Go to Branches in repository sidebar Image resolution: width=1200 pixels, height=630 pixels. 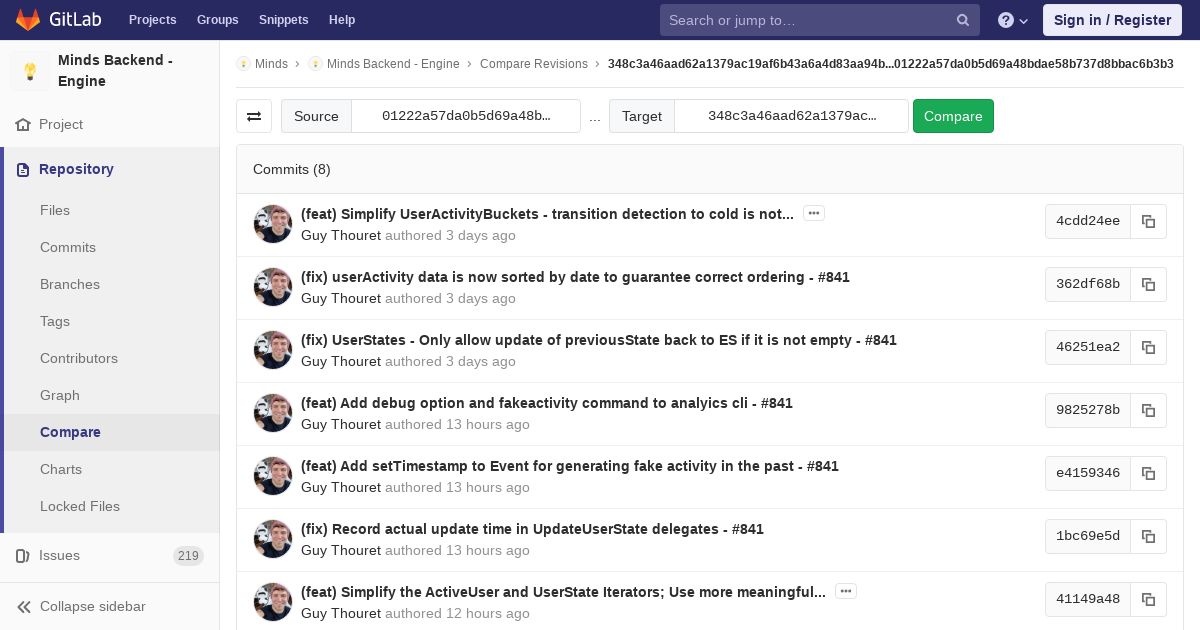(x=70, y=284)
